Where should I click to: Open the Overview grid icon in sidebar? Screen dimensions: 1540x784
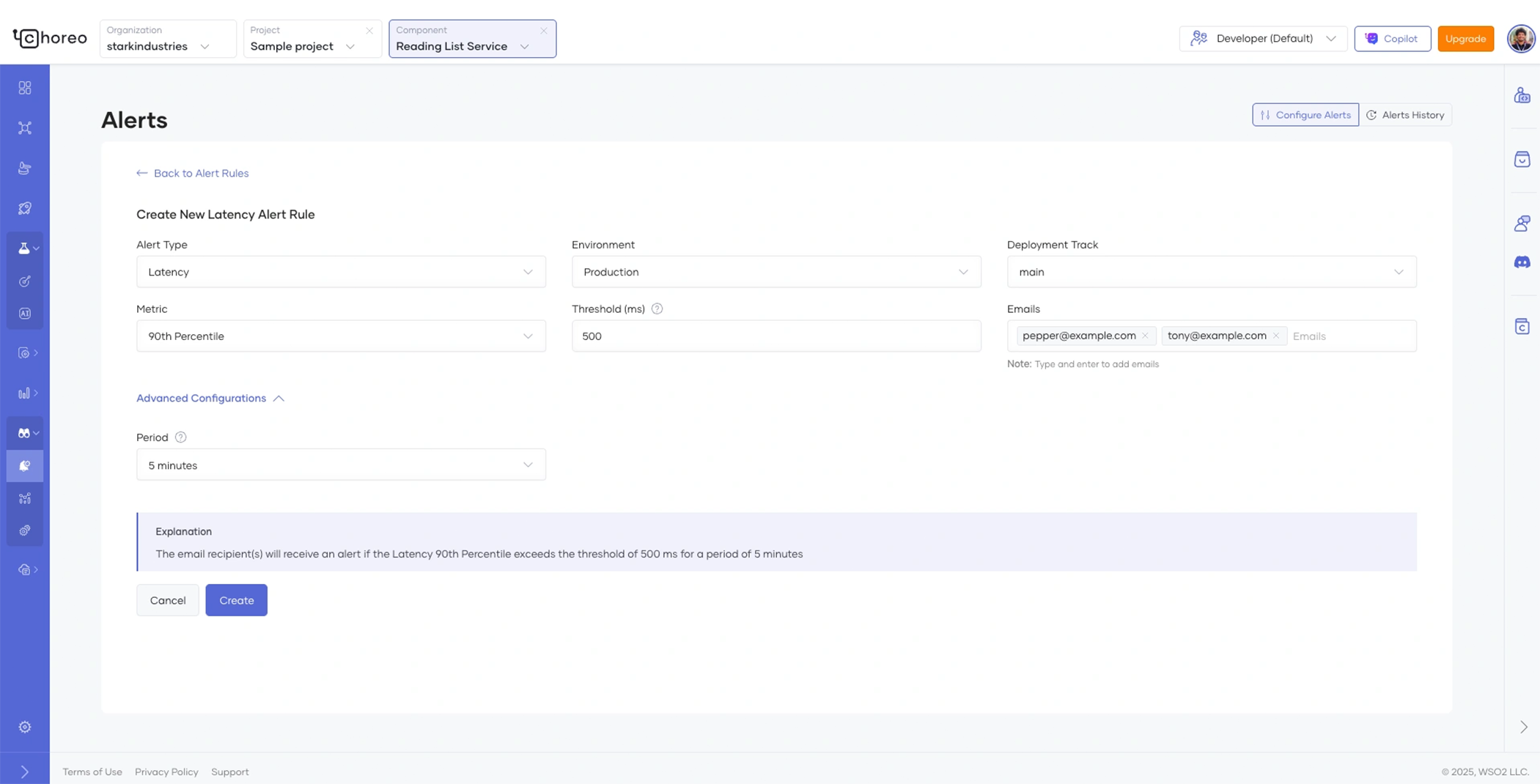coord(25,88)
